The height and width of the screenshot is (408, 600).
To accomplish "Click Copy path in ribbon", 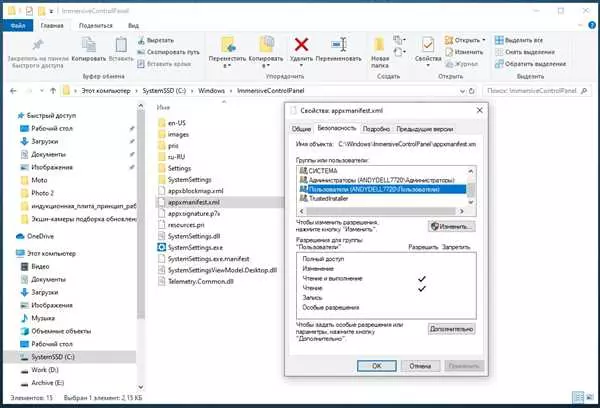I will 168,52.
